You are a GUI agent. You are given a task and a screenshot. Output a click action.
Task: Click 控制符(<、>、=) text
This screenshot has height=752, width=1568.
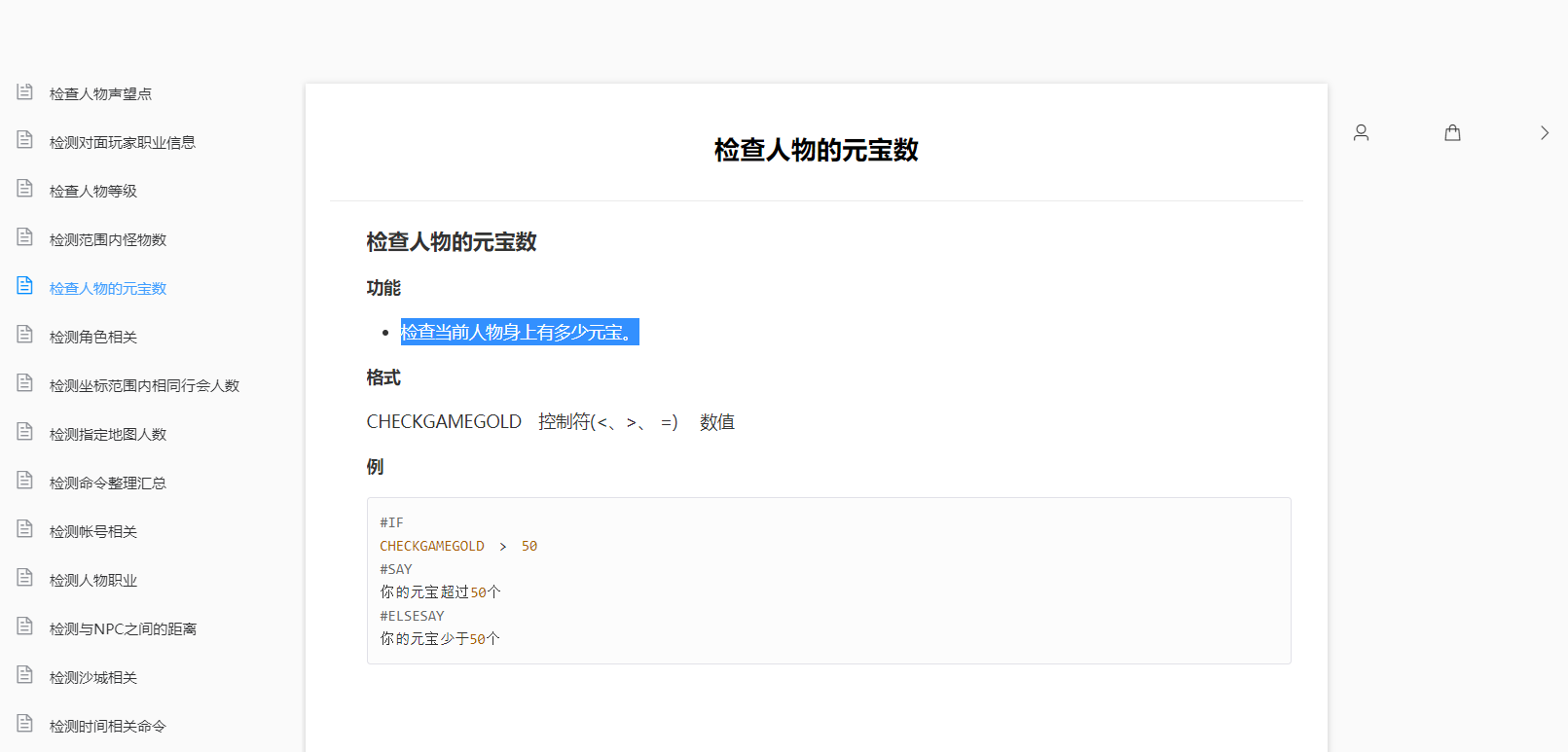pos(608,422)
